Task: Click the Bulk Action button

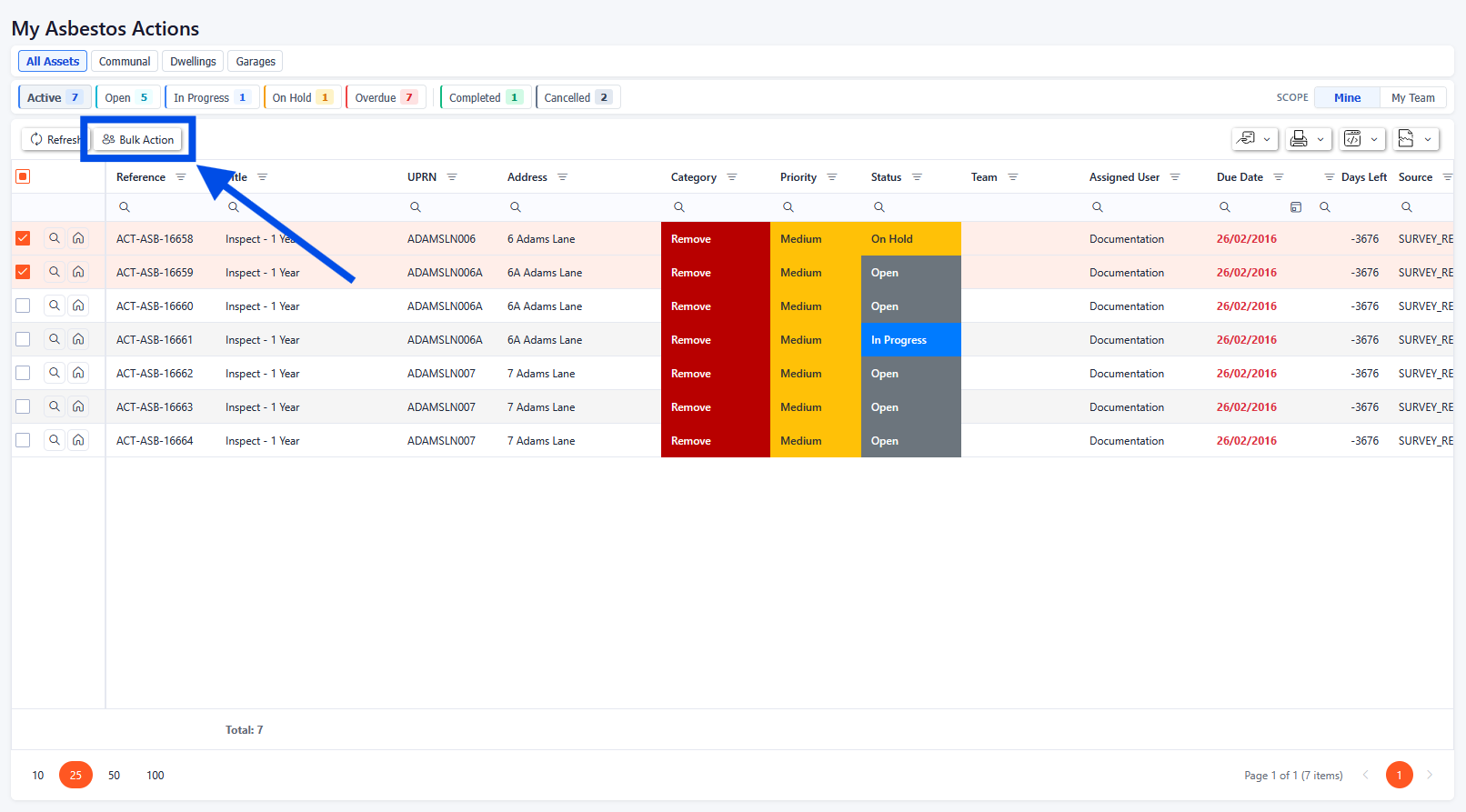Action: pos(138,139)
